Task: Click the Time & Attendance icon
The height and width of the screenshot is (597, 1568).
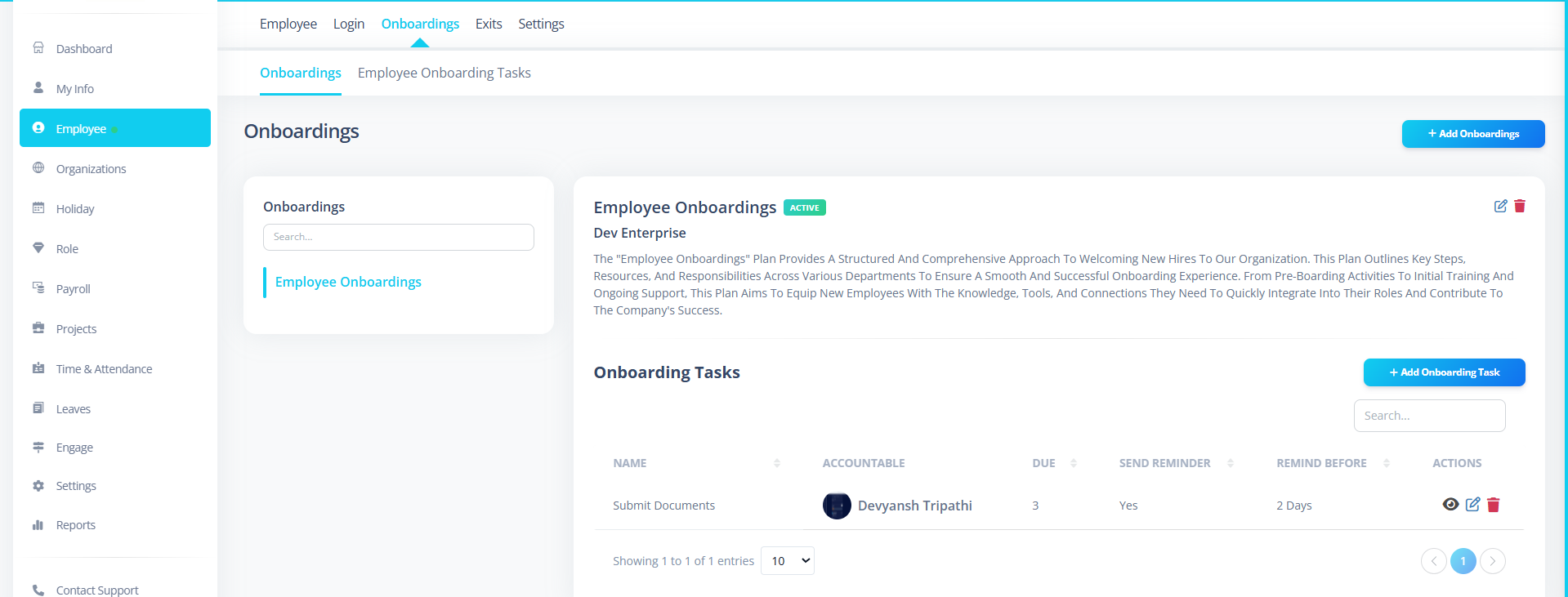Action: coord(38,368)
